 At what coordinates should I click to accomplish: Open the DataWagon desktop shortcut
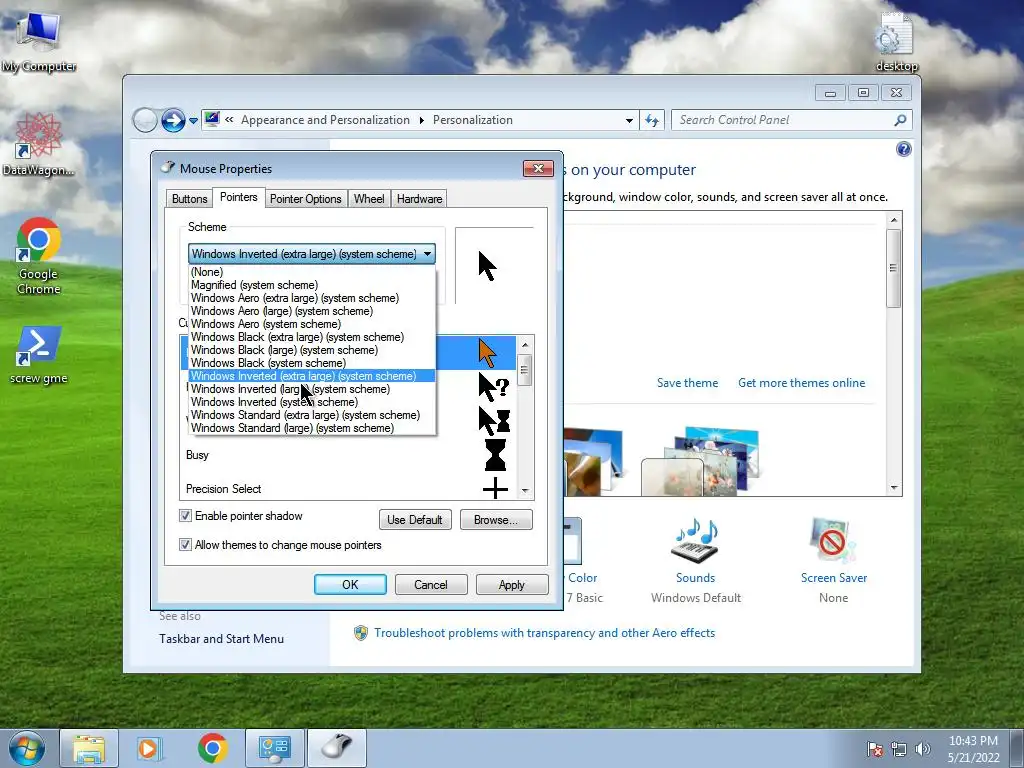click(x=38, y=144)
